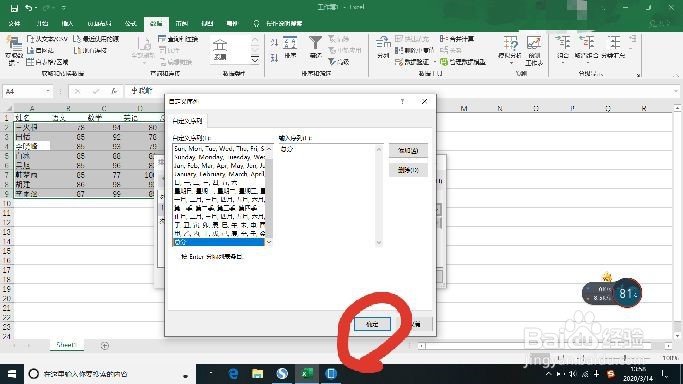The width and height of the screenshot is (683, 384).
Task: Open the File tab
Action: coord(14,24)
